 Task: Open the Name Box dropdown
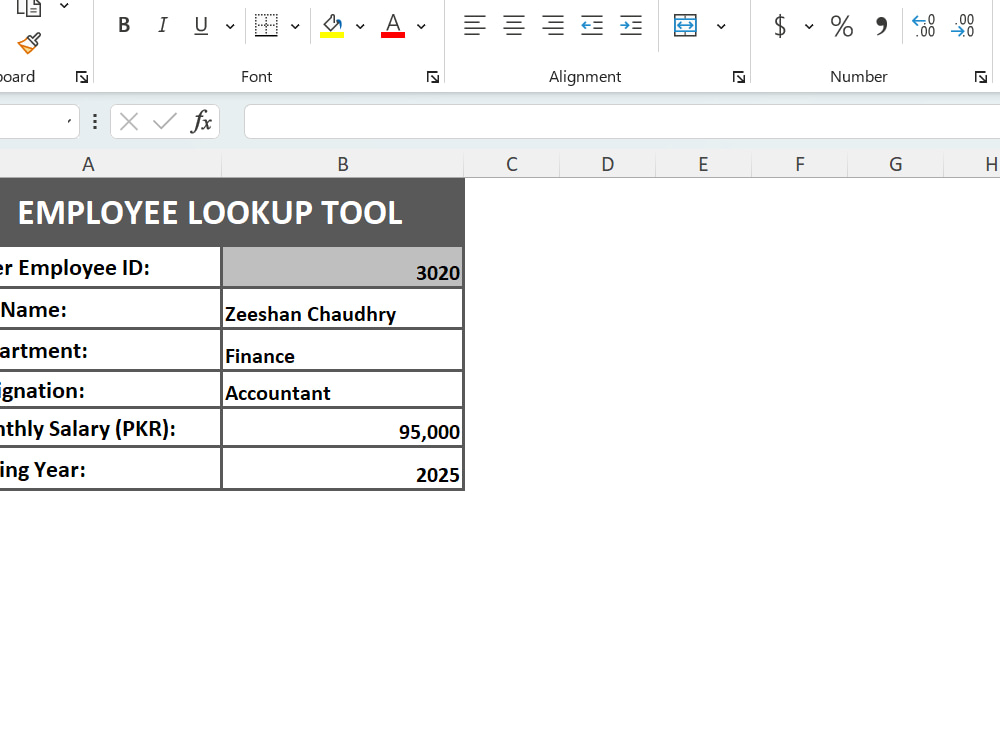click(x=69, y=121)
